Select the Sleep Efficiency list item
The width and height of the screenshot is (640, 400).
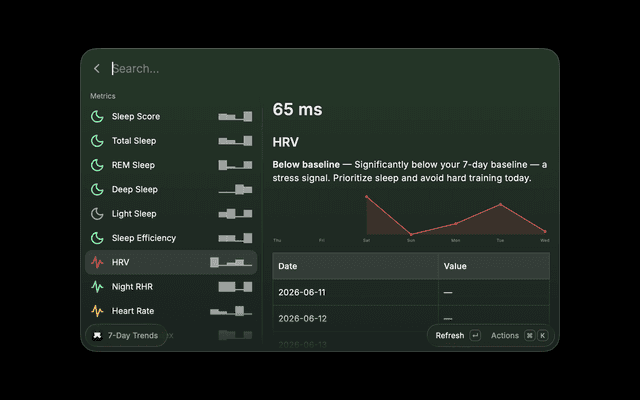pos(171,238)
